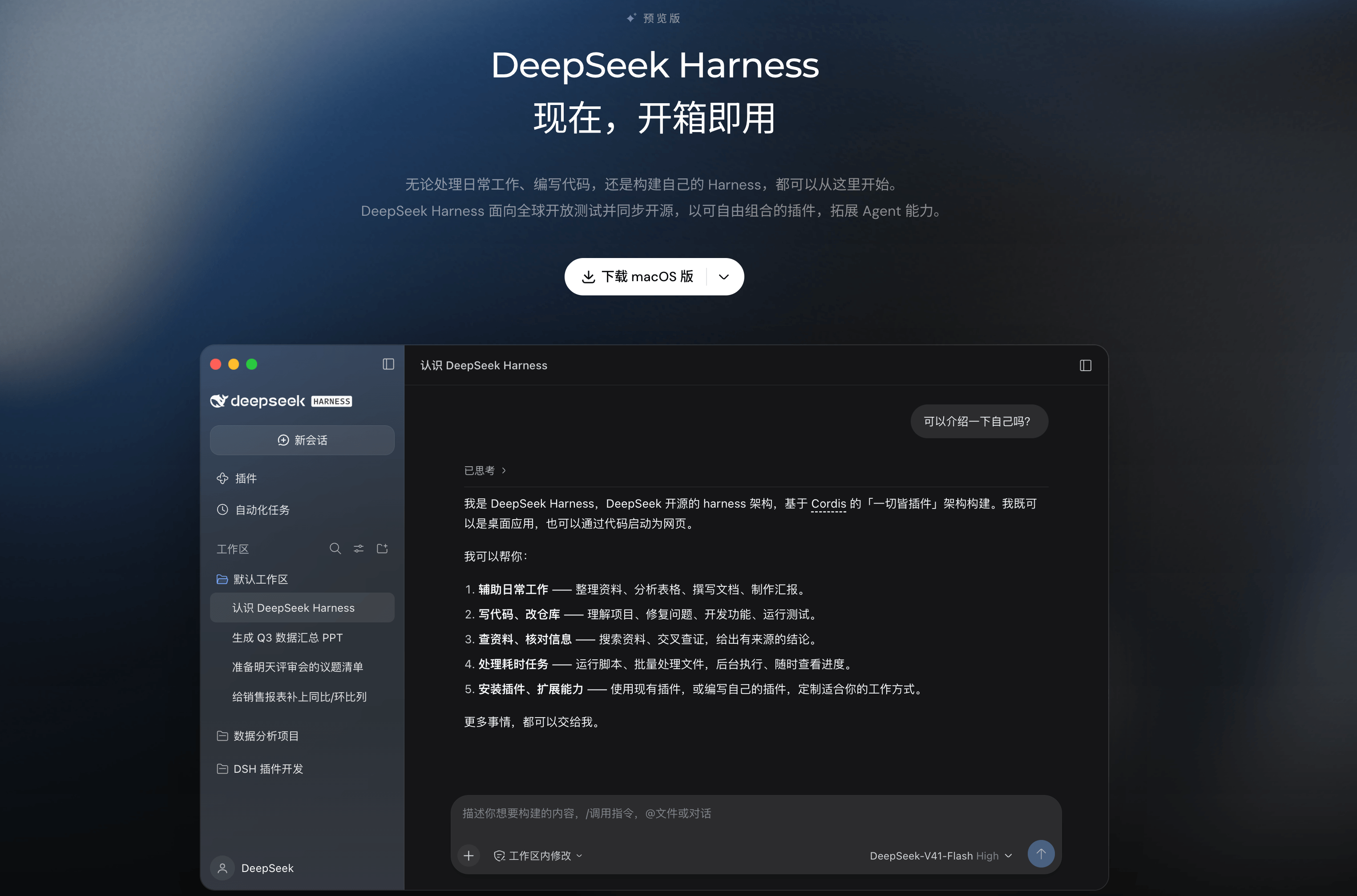This screenshot has width=1357, height=896.
Task: Click the deepseek whale logo
Action: (x=219, y=400)
